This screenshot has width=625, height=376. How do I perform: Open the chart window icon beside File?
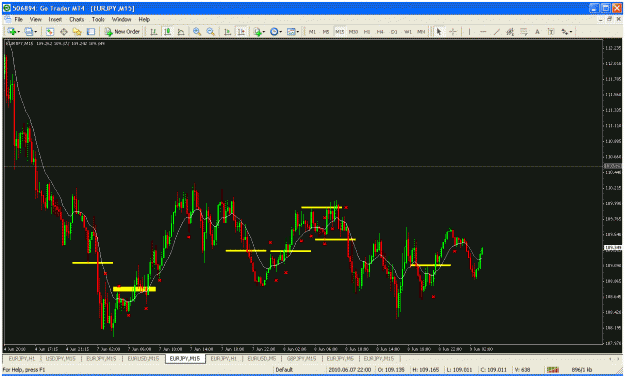click(7, 19)
